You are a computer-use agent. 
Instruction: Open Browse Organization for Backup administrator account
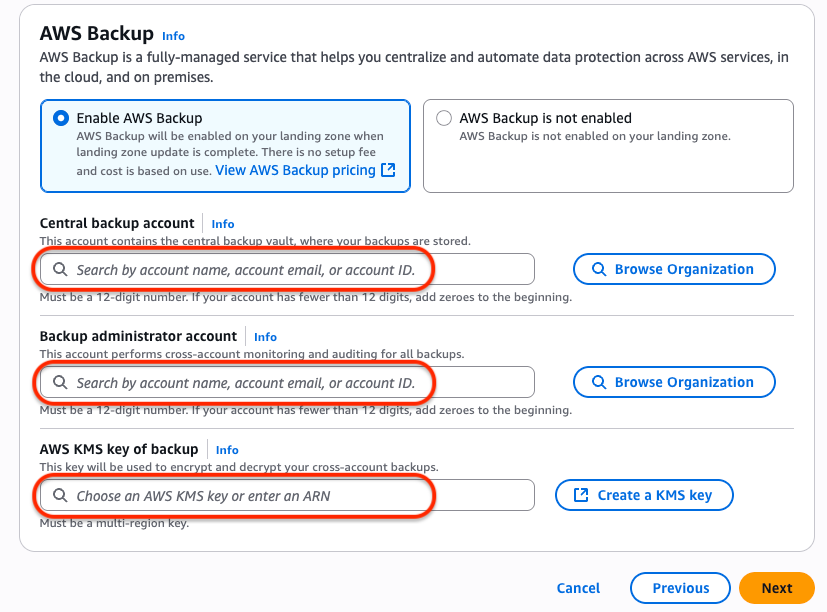[x=673, y=382]
